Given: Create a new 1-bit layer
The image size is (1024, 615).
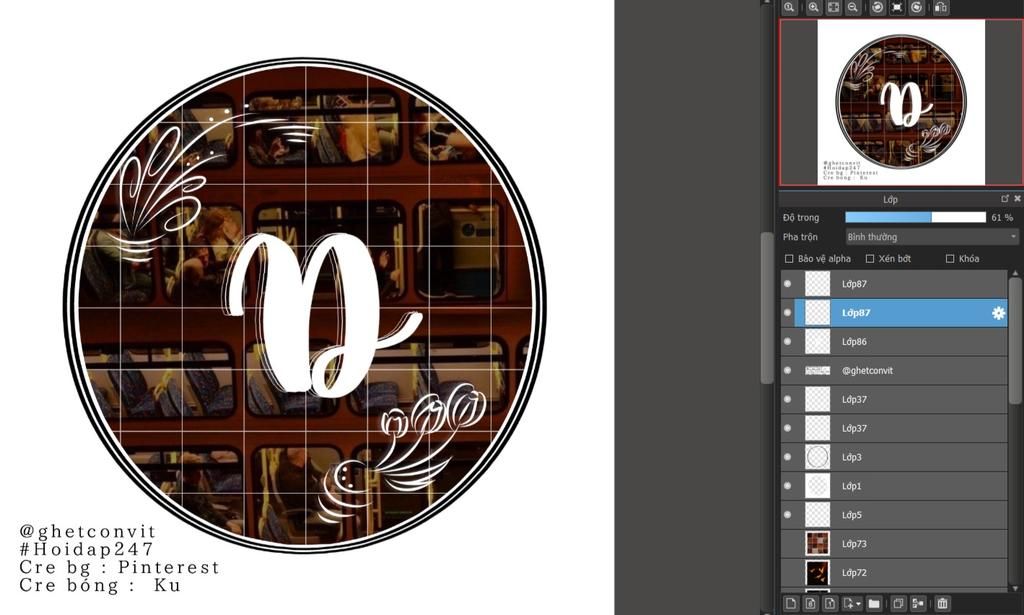Looking at the screenshot, I should [830, 603].
